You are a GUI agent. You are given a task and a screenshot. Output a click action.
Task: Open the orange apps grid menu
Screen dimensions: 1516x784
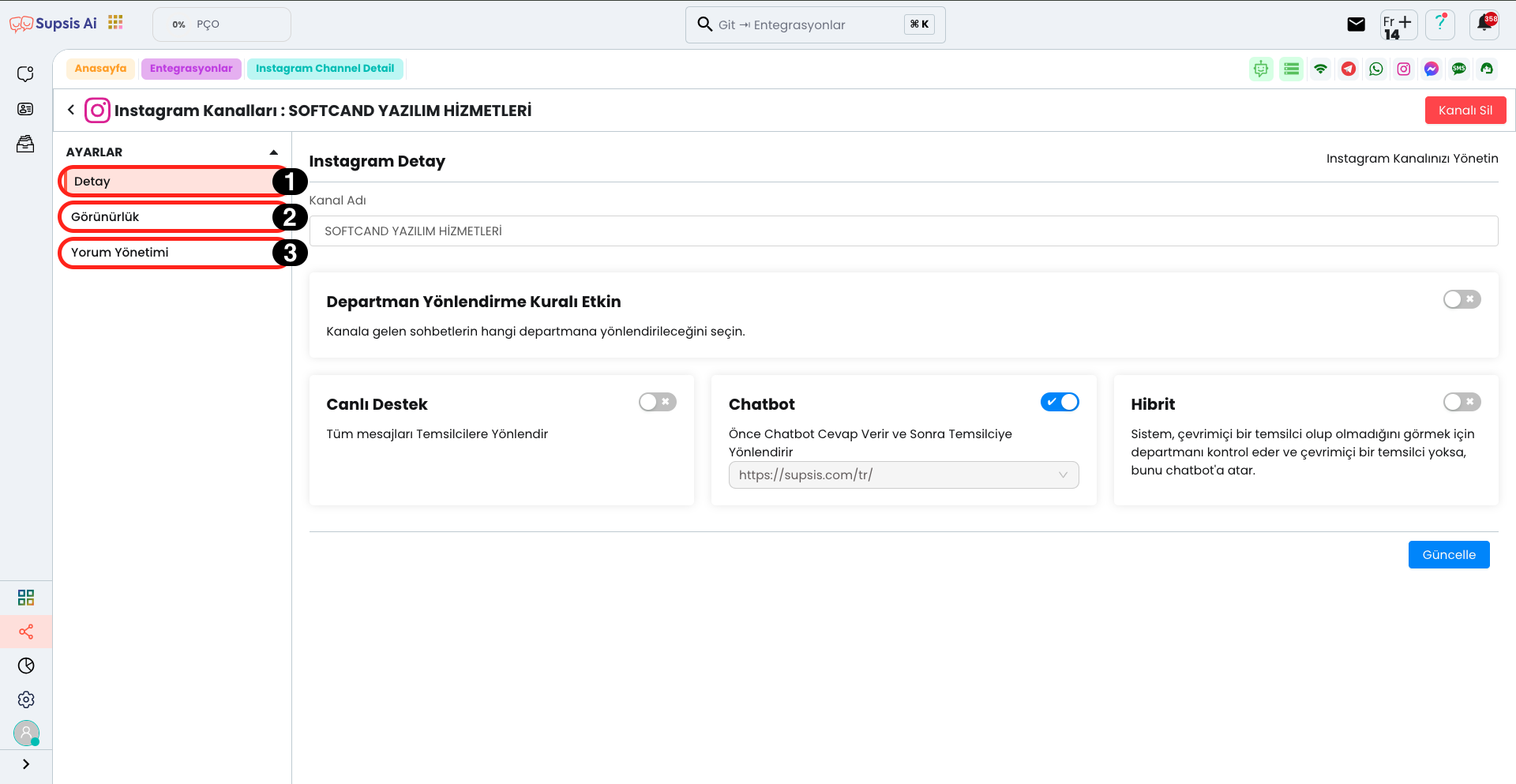click(115, 22)
